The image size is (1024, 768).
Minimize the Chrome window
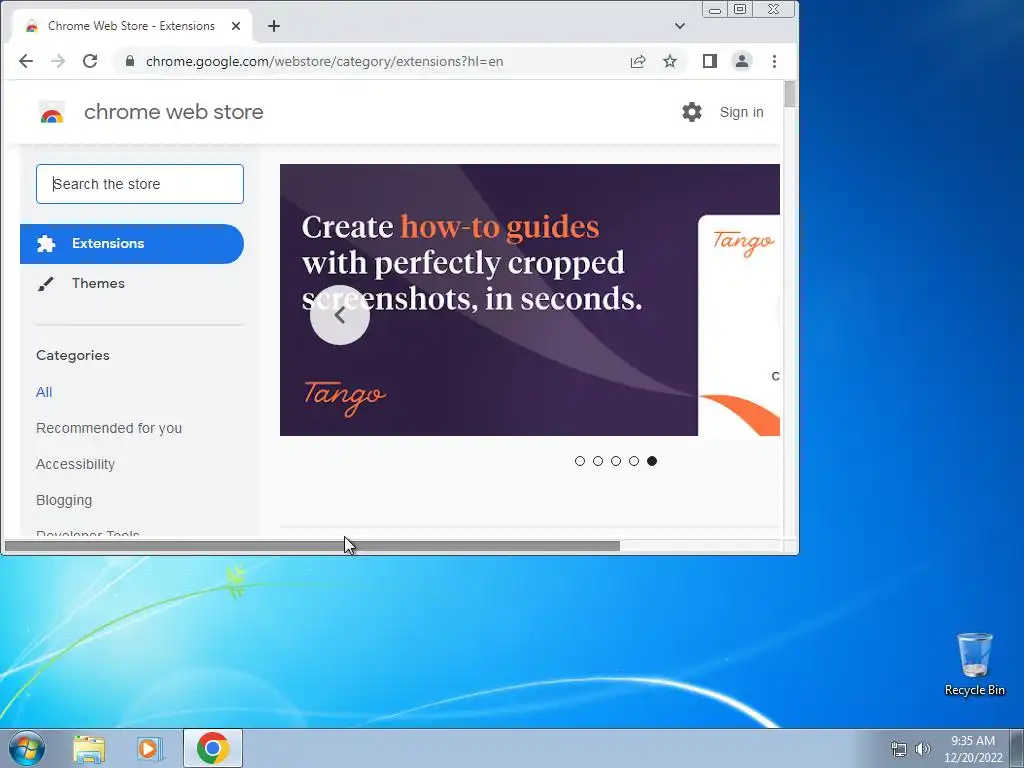pos(715,9)
